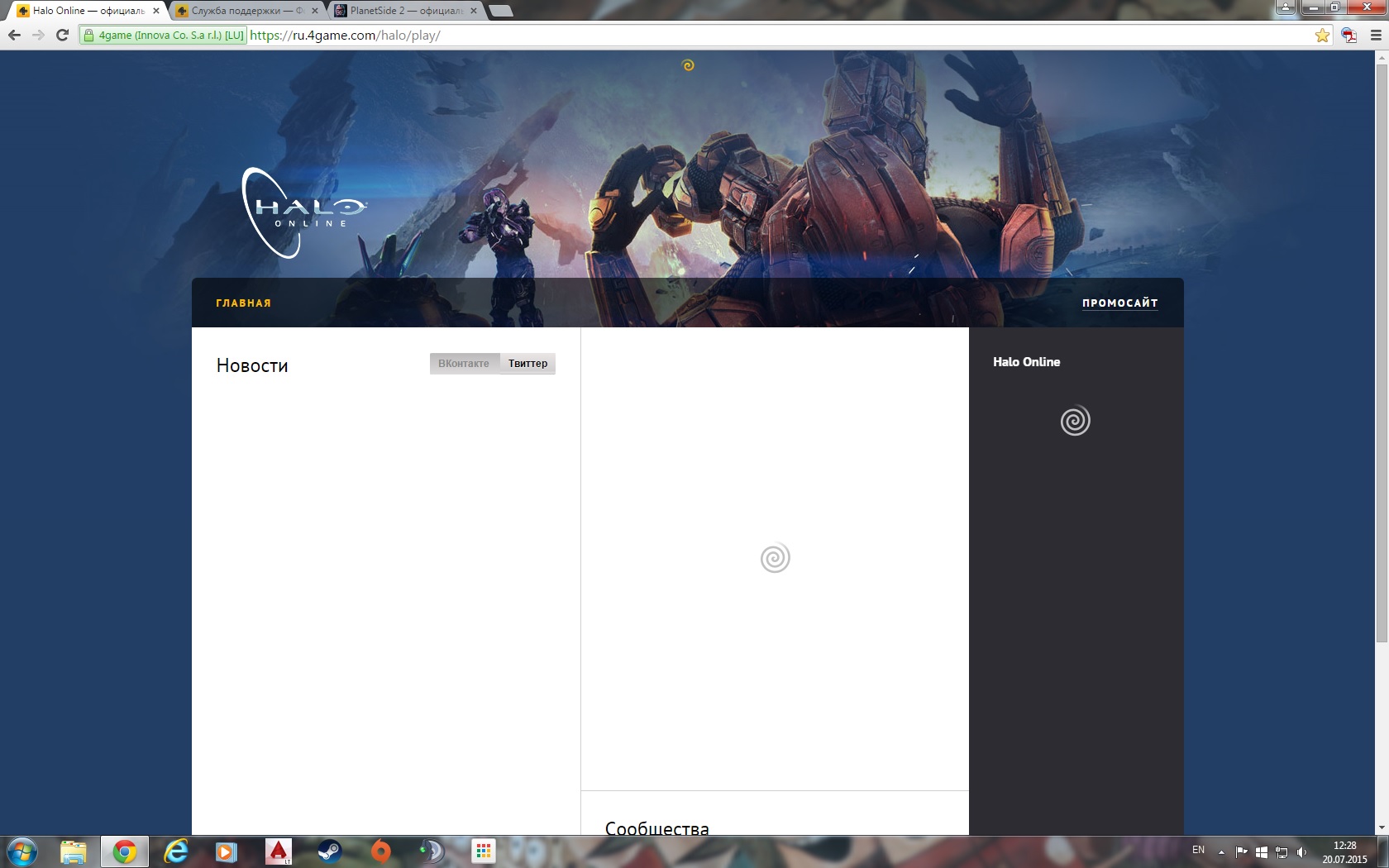Click the EN language indicator
The height and width of the screenshot is (868, 1389).
[1198, 851]
